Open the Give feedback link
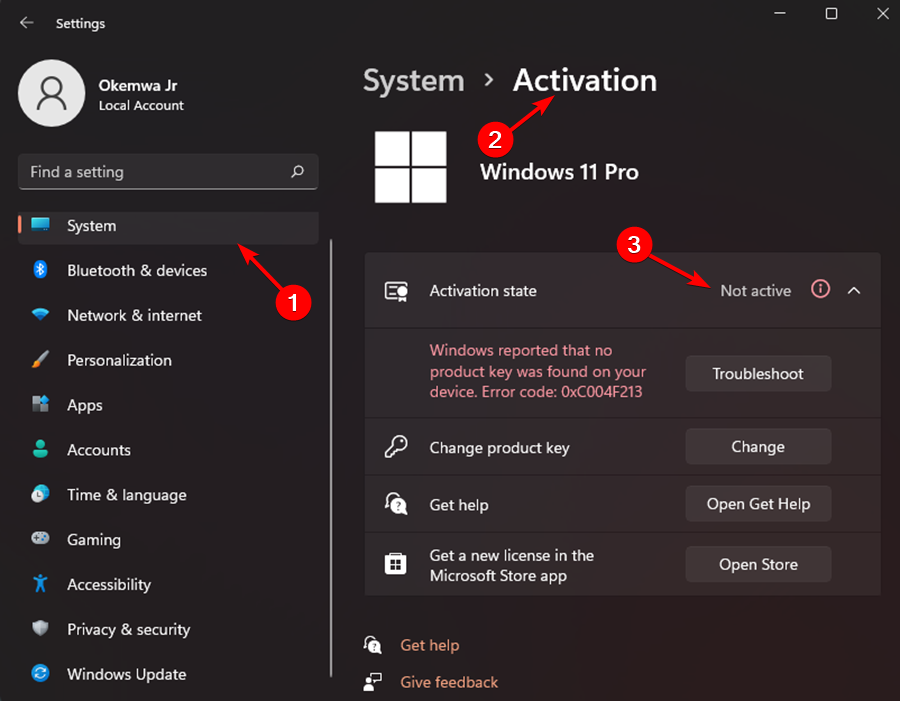This screenshot has height=701, width=900. [x=448, y=682]
